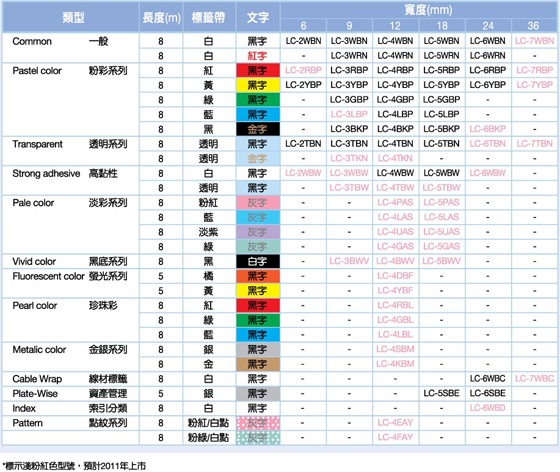This screenshot has height=472, width=560.
Task: Select the LC-4LBL cell
Action: pos(395,335)
